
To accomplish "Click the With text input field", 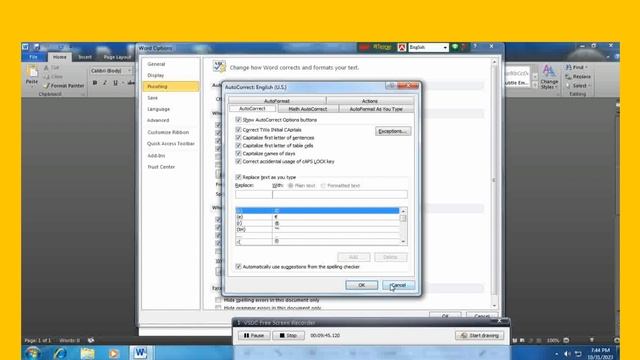I will click(340, 194).
